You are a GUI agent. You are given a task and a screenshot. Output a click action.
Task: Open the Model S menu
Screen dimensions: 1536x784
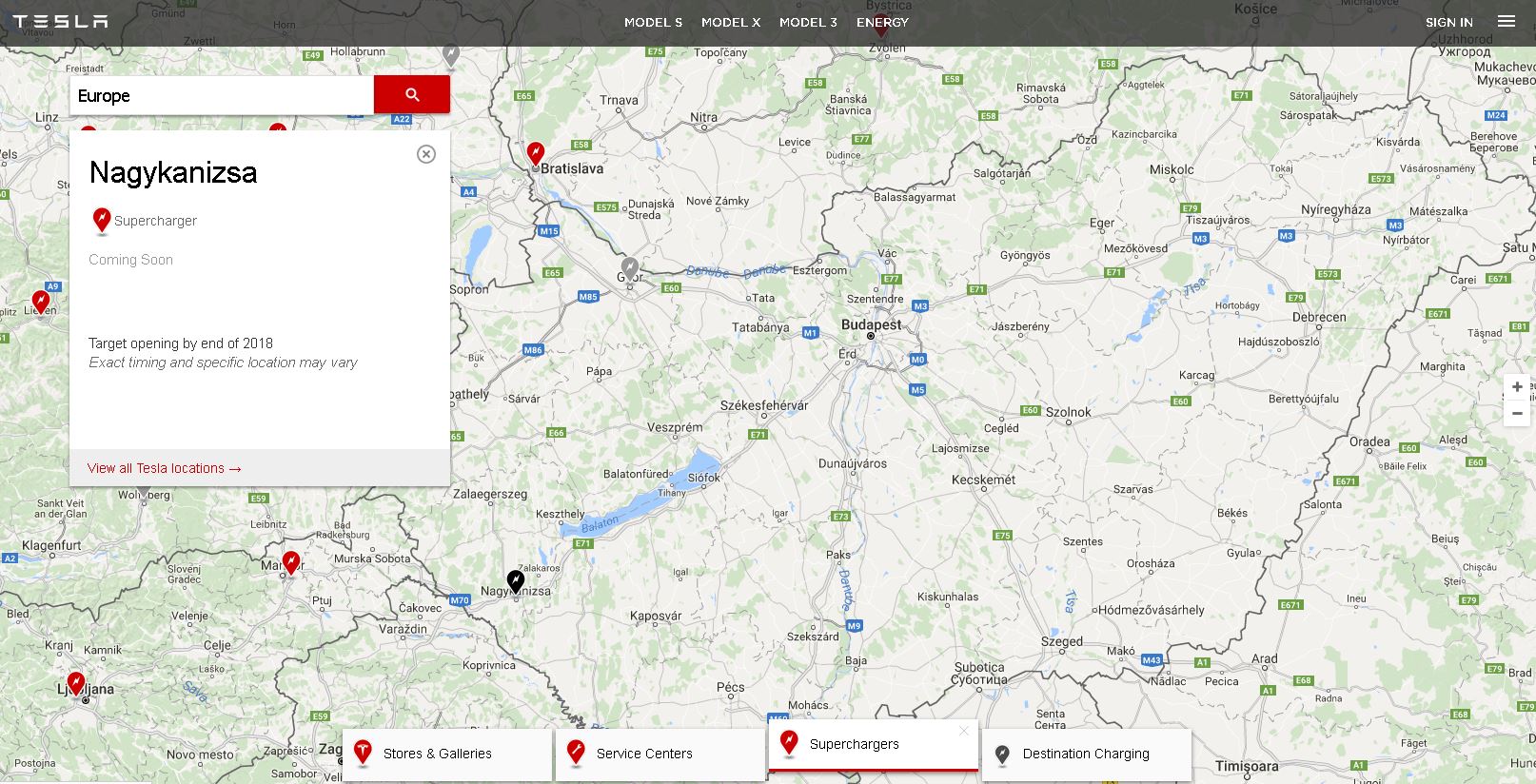pos(653,22)
